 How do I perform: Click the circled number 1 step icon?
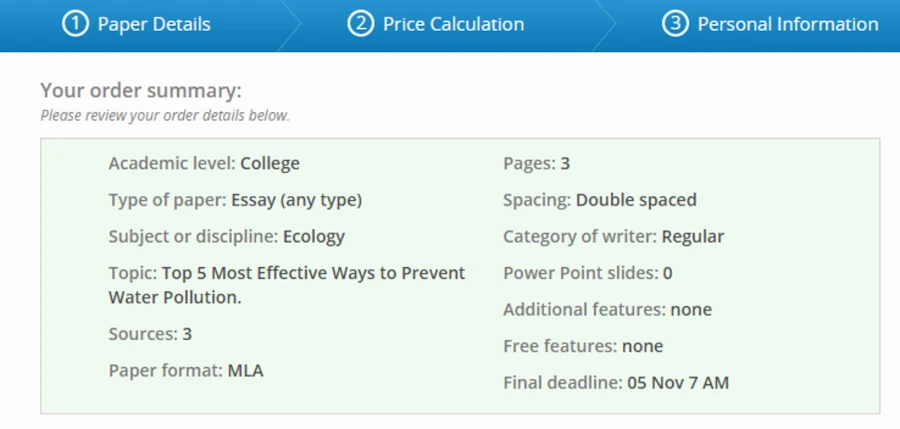click(75, 24)
